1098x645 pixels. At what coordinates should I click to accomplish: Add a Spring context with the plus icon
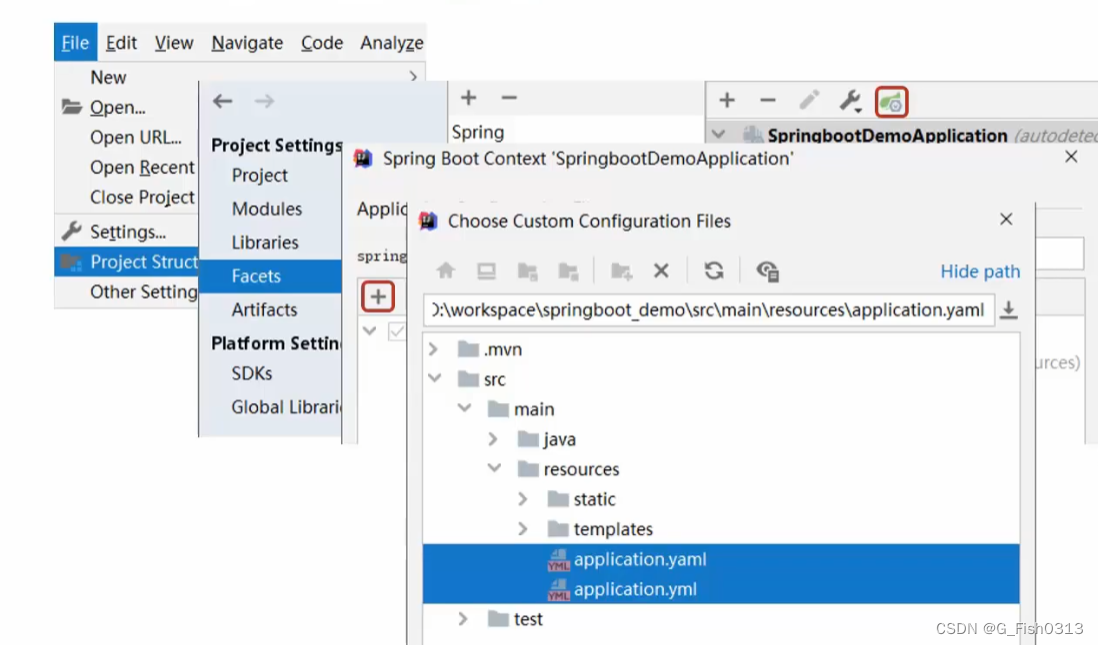727,100
